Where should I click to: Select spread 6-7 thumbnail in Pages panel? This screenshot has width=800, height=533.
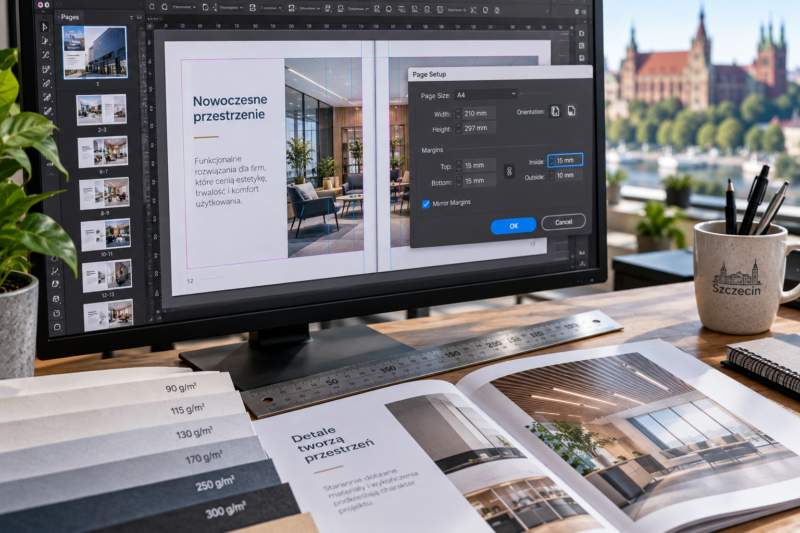click(103, 151)
